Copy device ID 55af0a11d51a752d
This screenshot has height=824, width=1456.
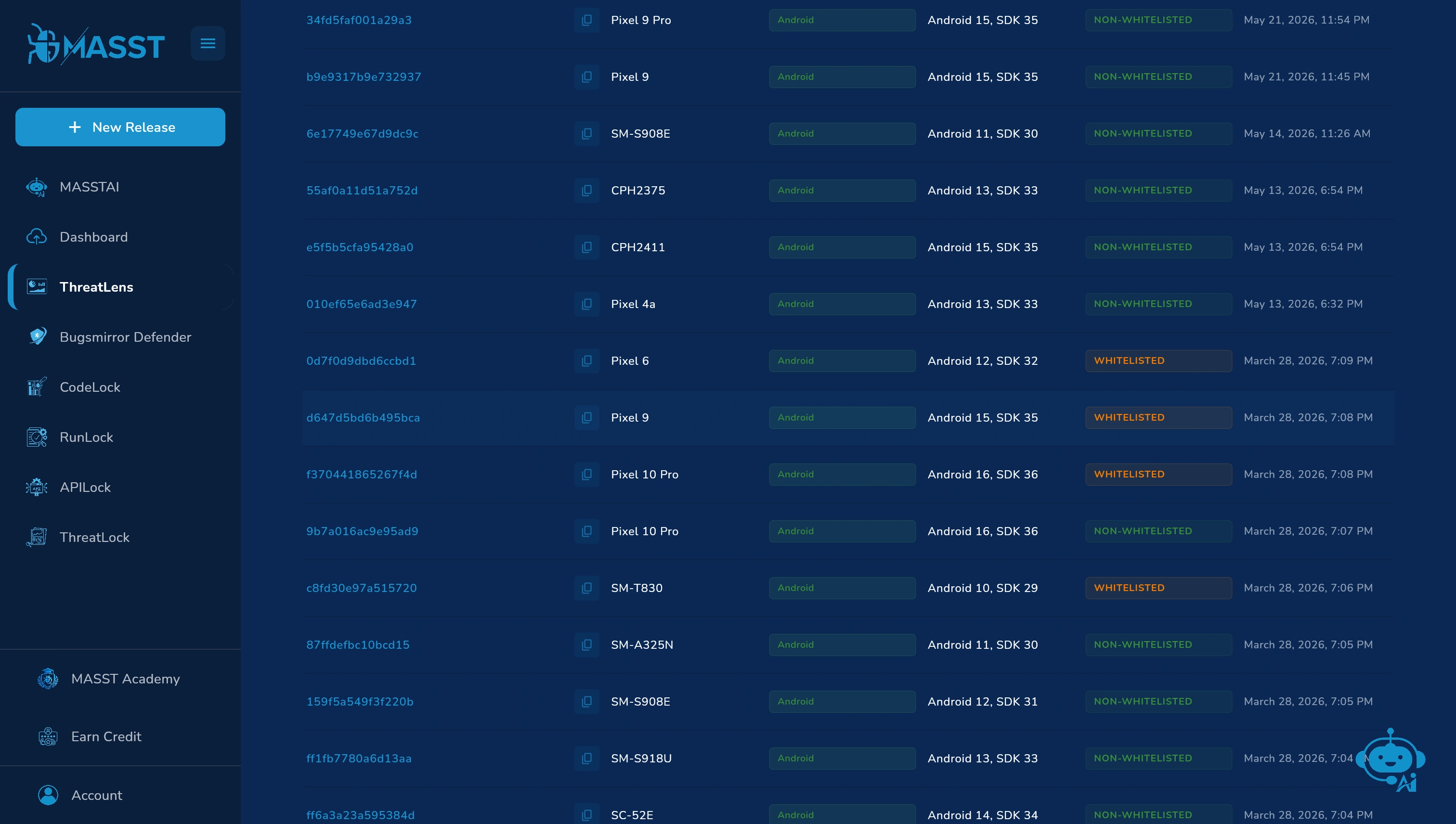[587, 191]
